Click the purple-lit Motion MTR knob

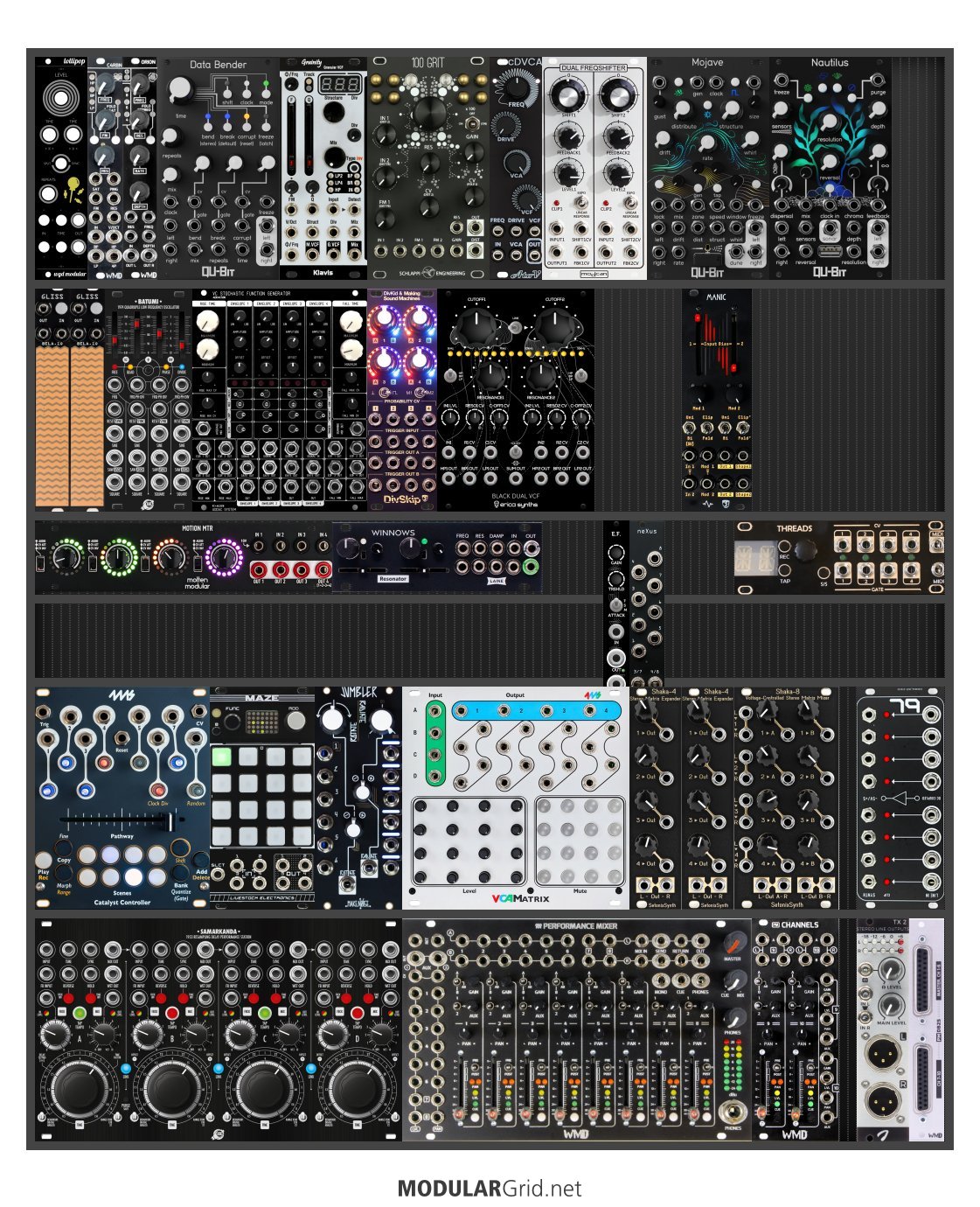point(224,557)
